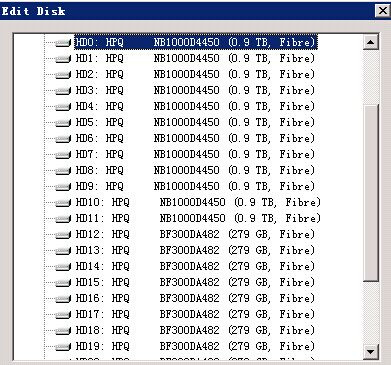Click the drive icon beside HD3

pyautogui.click(x=63, y=90)
